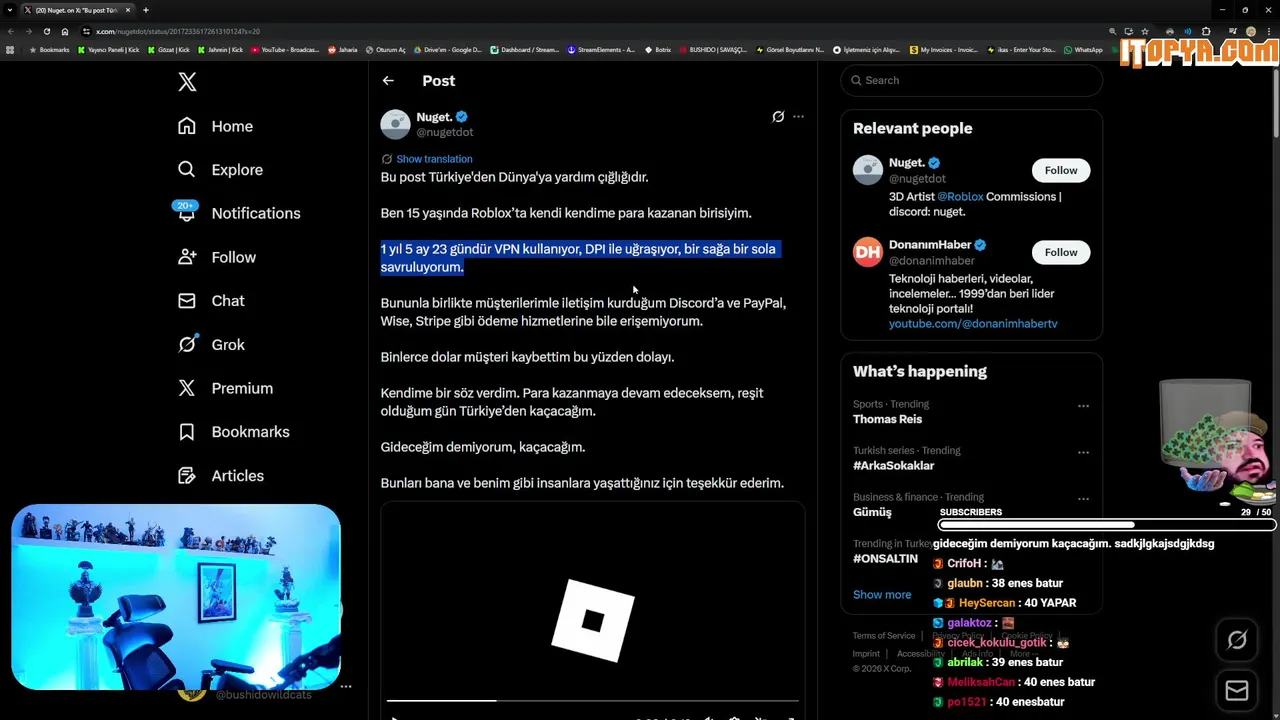Reload the page with browser refresh button
Screen dimensions: 1280x720
coord(46,31)
